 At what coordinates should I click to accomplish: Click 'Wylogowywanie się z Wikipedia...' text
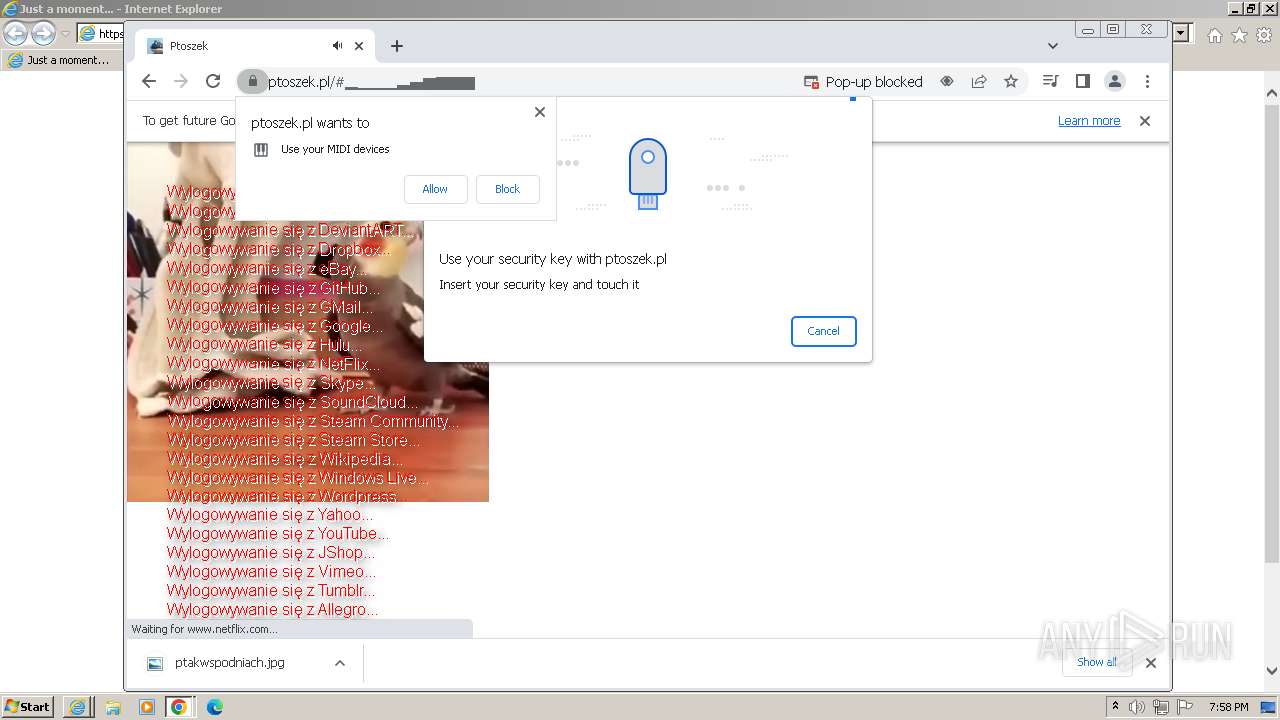click(285, 459)
